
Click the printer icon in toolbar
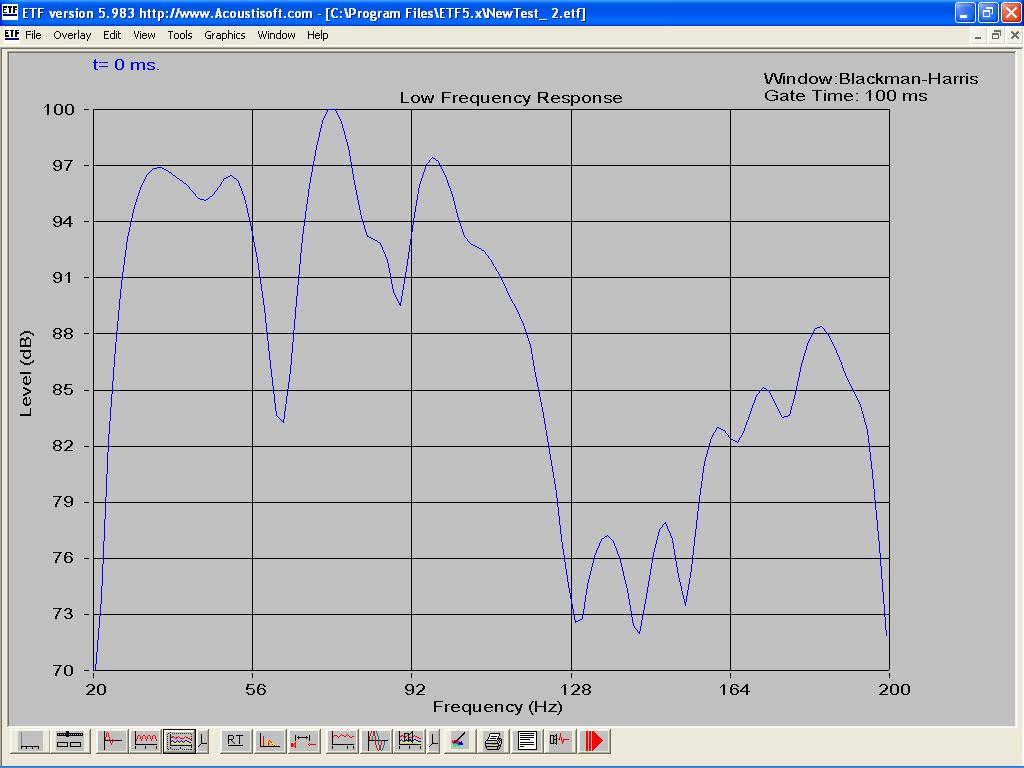(493, 741)
